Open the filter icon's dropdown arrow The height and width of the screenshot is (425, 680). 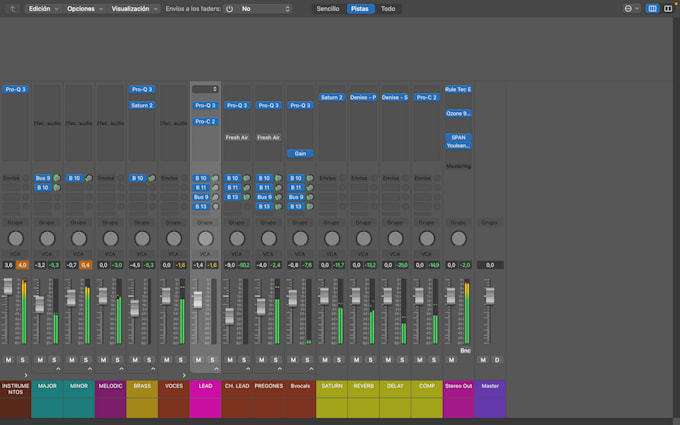637,9
